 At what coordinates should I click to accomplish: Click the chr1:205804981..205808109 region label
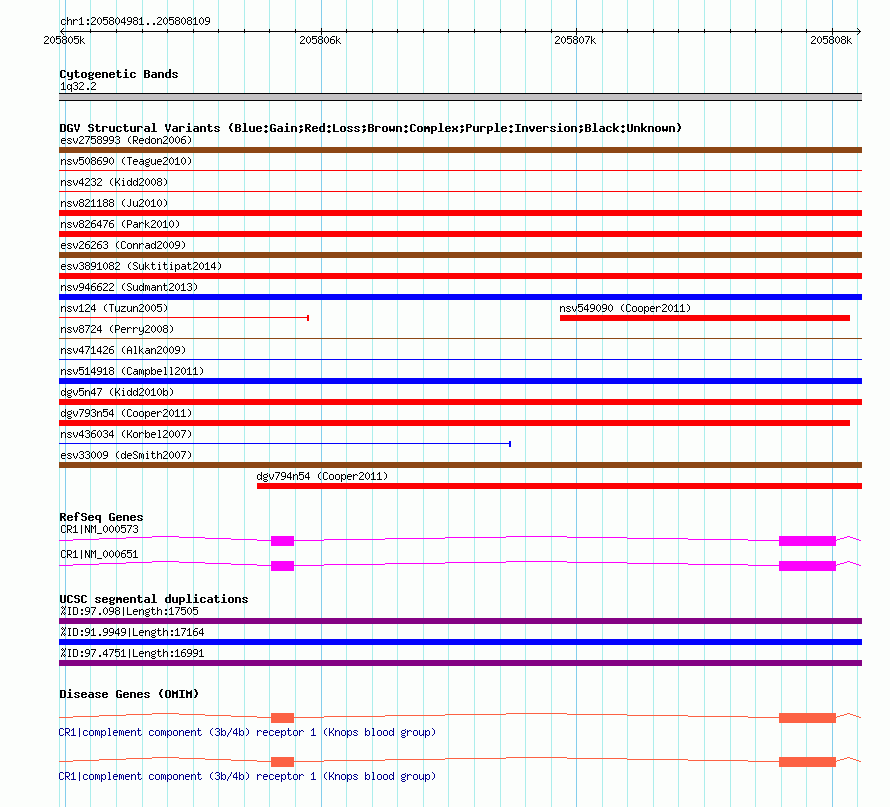(x=135, y=21)
